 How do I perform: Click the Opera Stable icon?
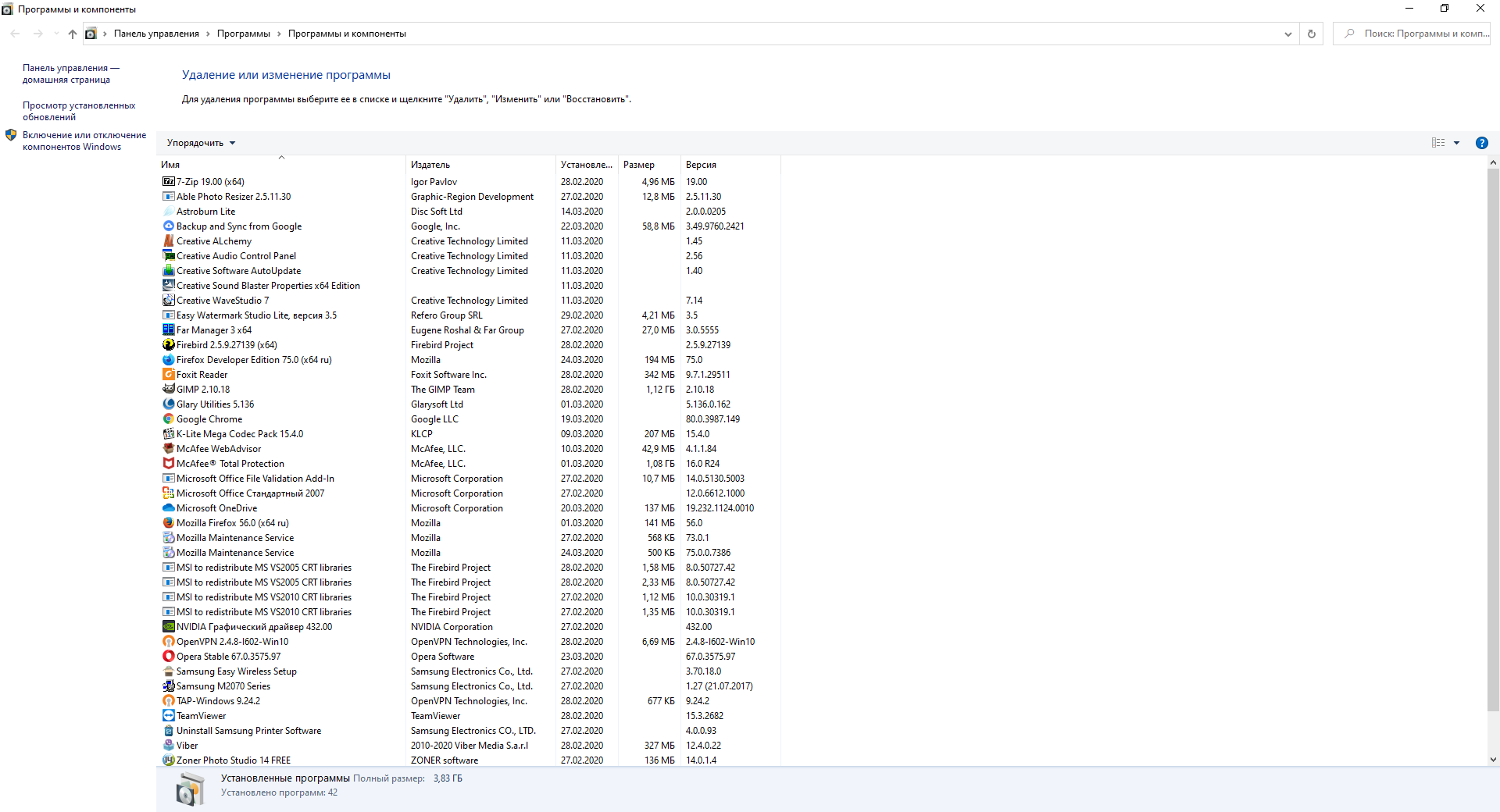(x=168, y=657)
